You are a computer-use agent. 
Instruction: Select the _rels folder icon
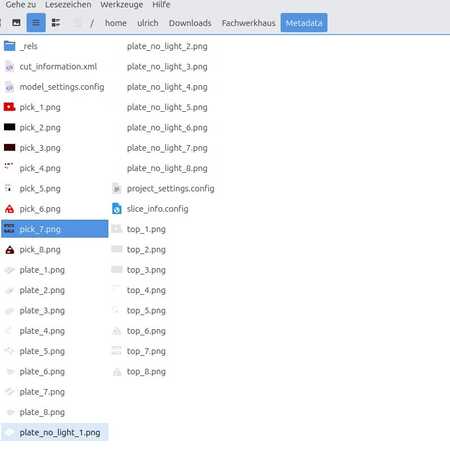pos(10,46)
